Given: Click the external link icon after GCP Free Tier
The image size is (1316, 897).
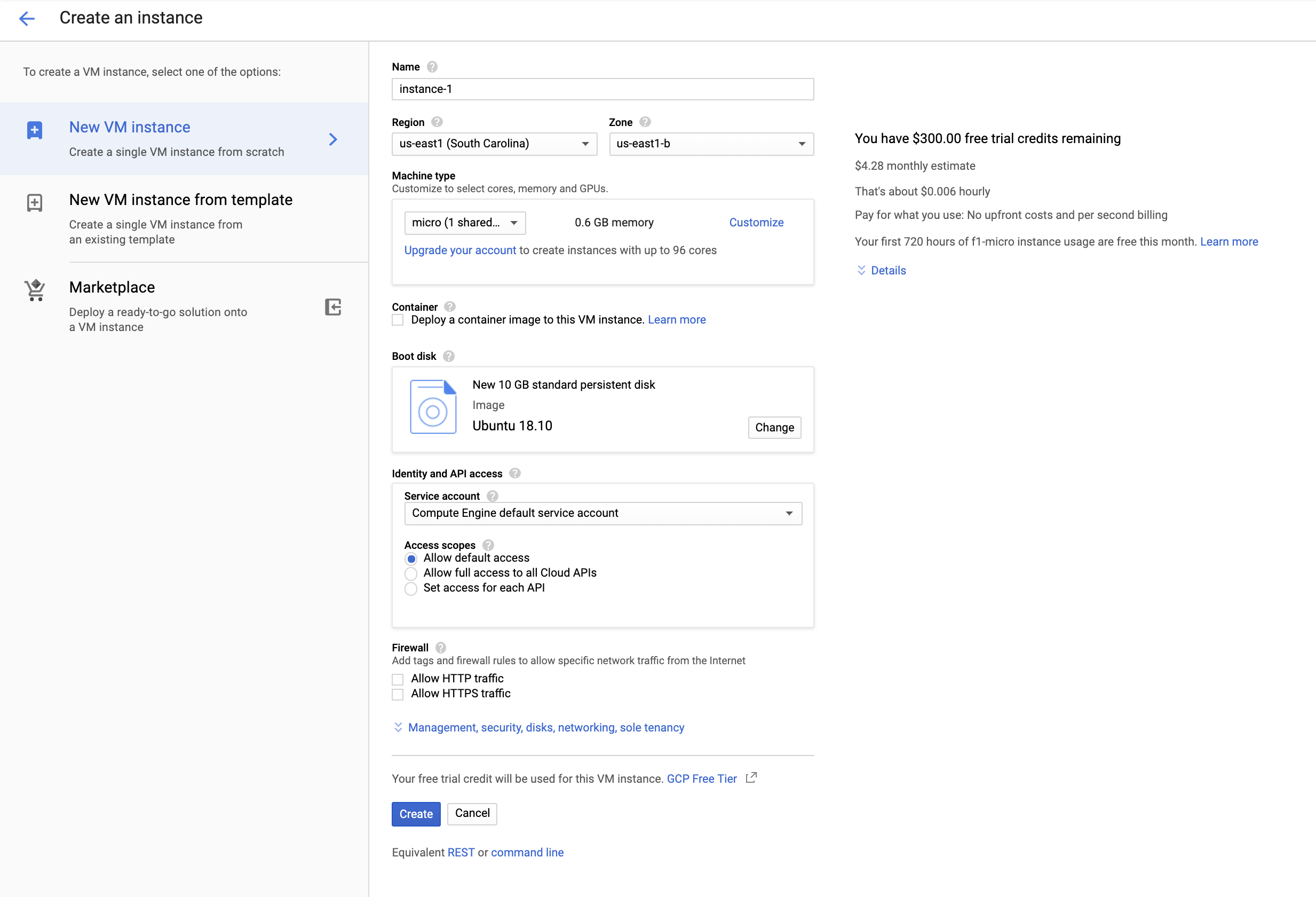Looking at the screenshot, I should 751,778.
